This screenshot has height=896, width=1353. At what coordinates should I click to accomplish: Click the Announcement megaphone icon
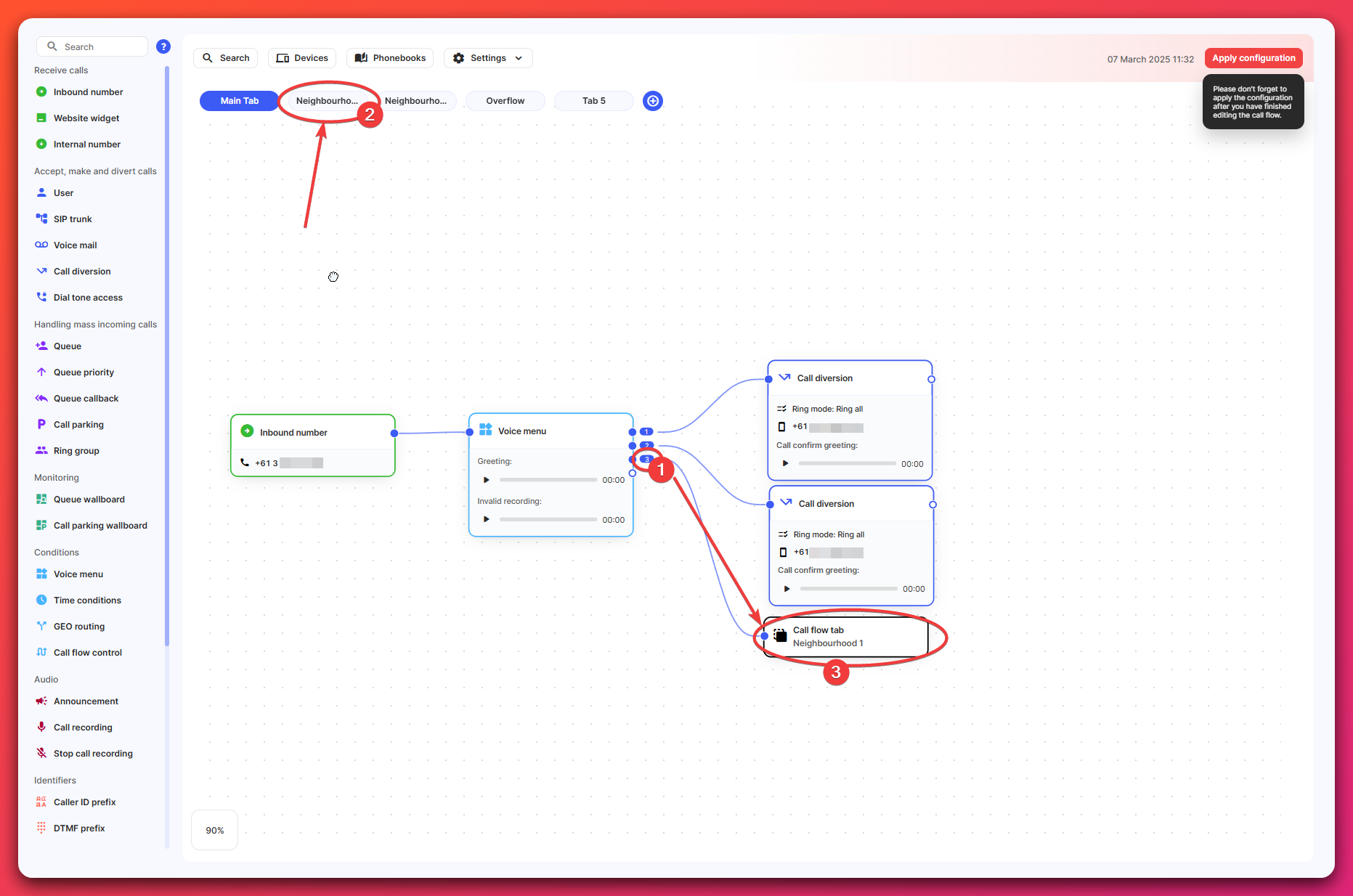pyautogui.click(x=41, y=701)
